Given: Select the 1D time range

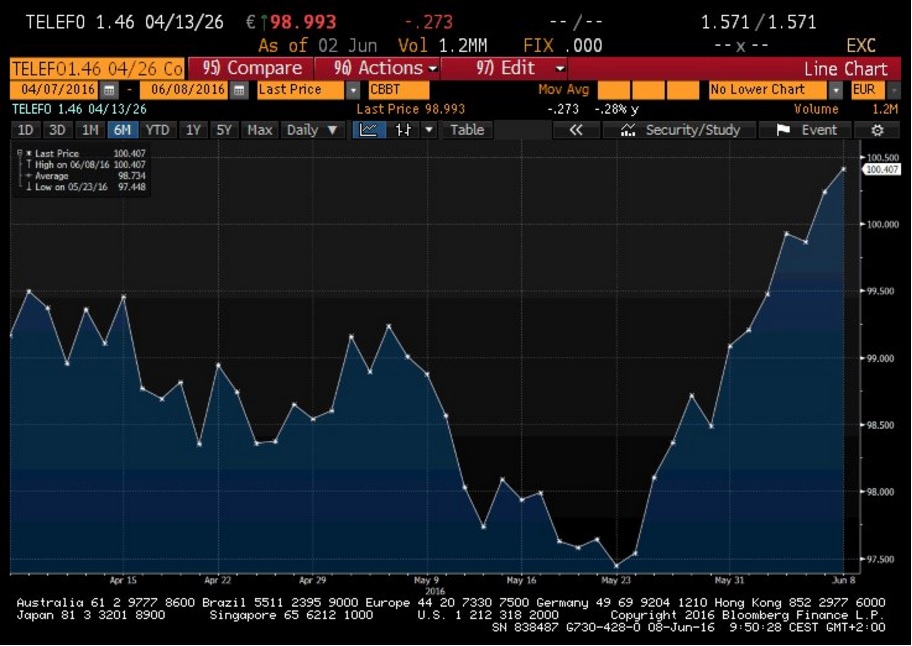Looking at the screenshot, I should coord(26,130).
